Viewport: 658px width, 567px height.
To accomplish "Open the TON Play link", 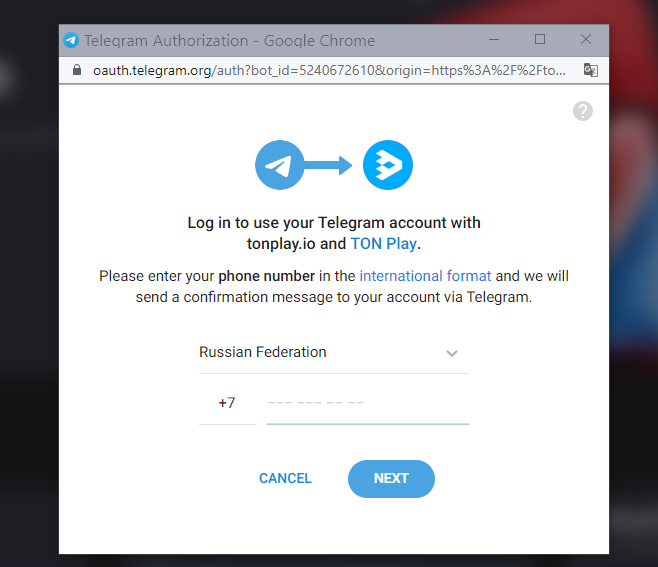I will click(384, 244).
